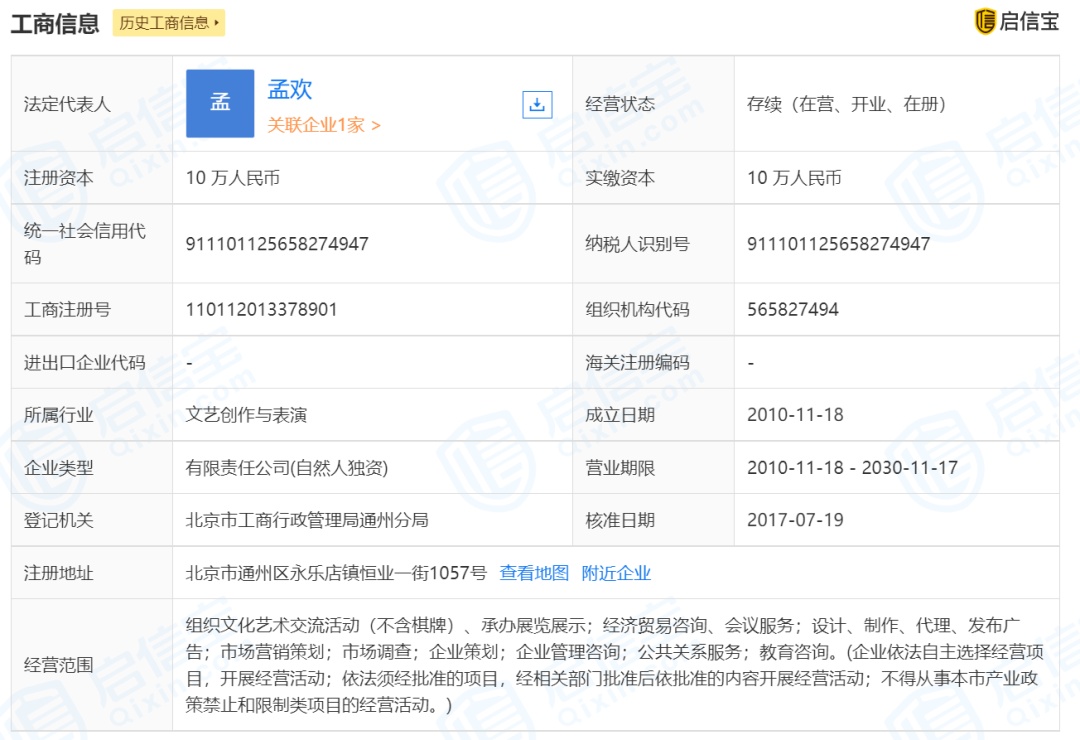This screenshot has width=1080, height=740.
Task: Select 存续（在营、开业、在册） status text
Action: [851, 104]
